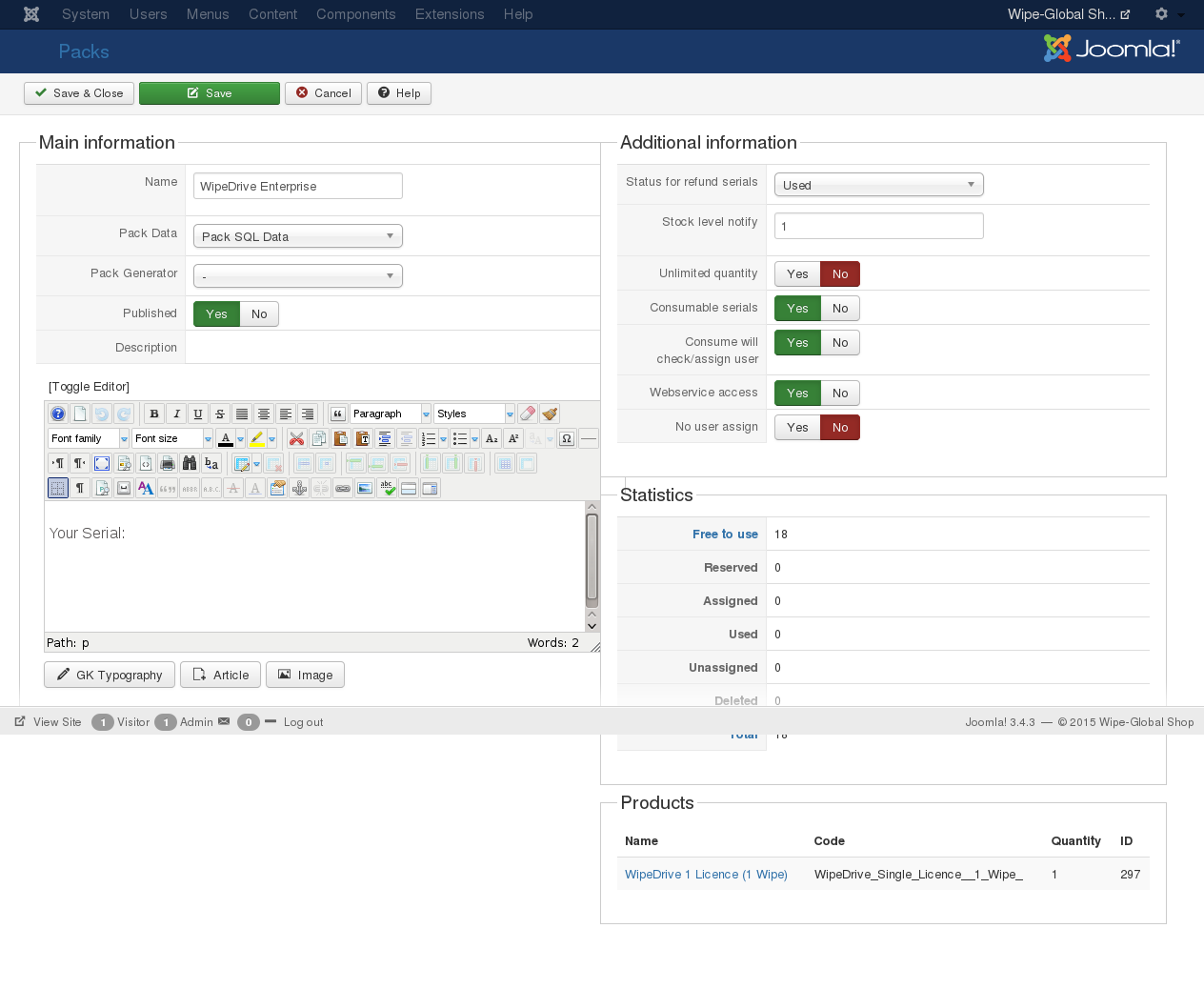The width and height of the screenshot is (1204, 989).
Task: Click the GK Typography button
Action: (110, 675)
